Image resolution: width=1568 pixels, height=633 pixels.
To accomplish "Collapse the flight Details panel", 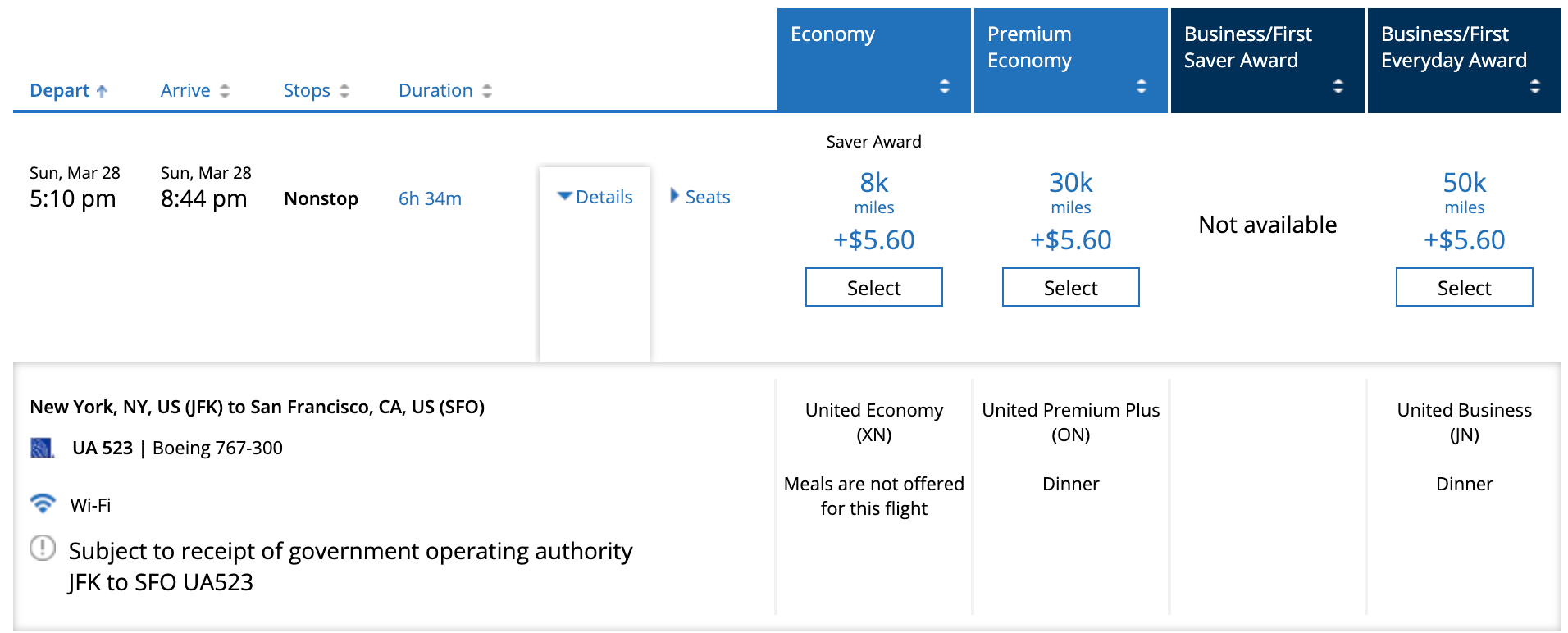I will click(595, 197).
